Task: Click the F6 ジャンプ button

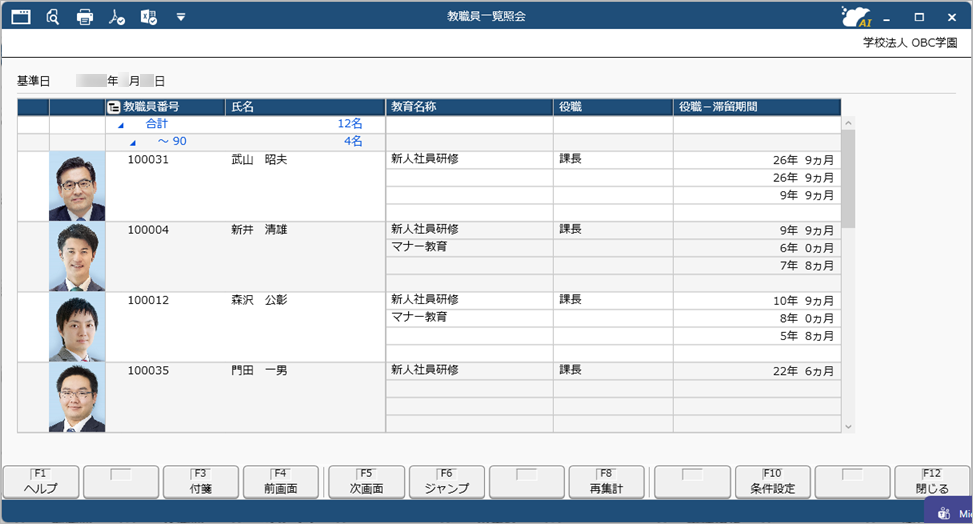Action: point(447,482)
